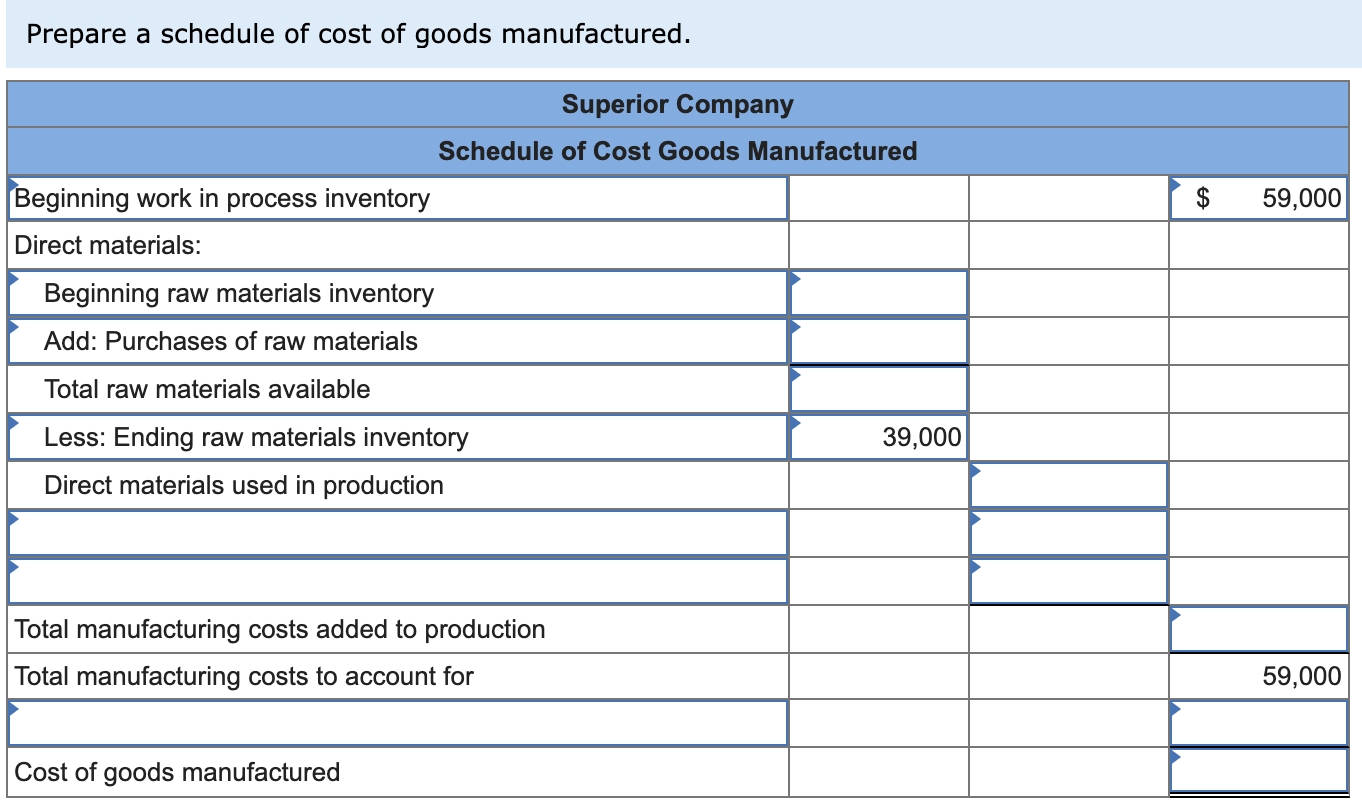
Task: Select the Cost of goods manufactured label
Action: click(x=177, y=772)
